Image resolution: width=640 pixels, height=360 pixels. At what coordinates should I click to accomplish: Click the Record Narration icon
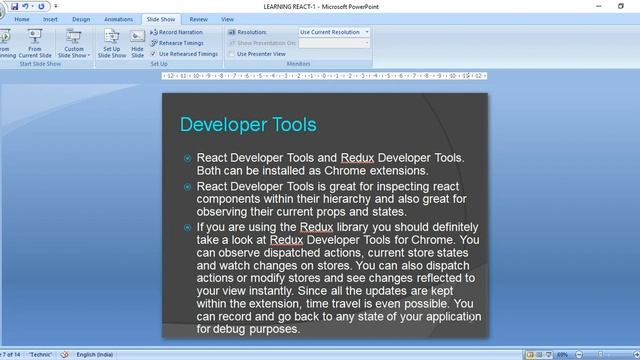[153, 32]
